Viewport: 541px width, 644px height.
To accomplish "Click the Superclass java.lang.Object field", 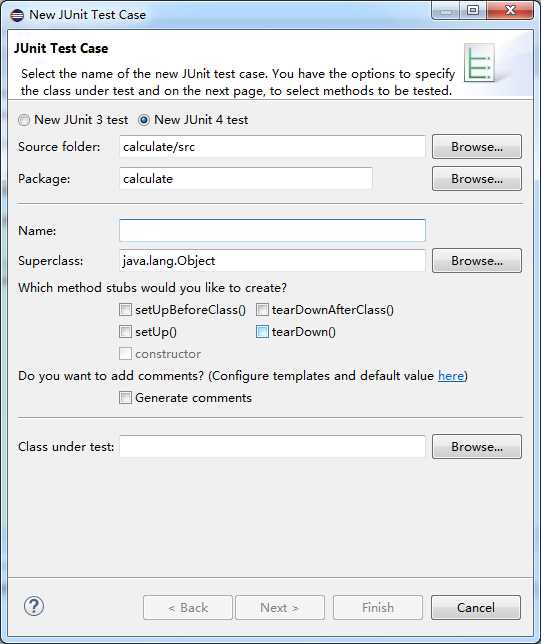I will point(272,260).
